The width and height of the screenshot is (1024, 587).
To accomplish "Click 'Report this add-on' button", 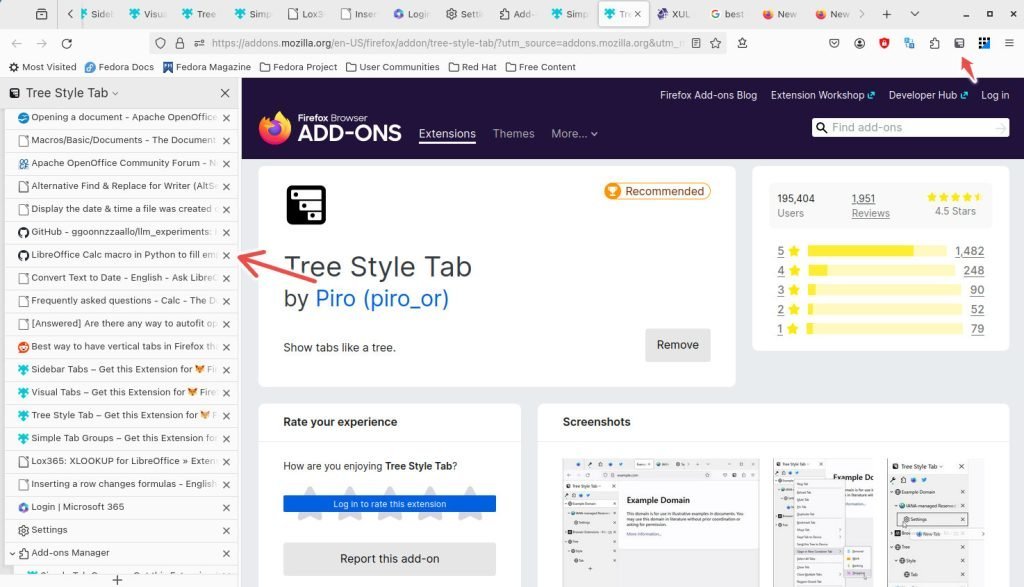I will click(x=389, y=559).
